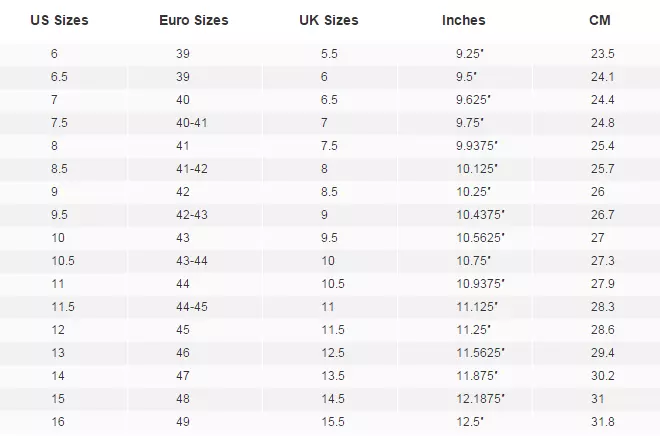This screenshot has width=660, height=436.
Task: Select Euro size 49 cell
Action: click(183, 422)
